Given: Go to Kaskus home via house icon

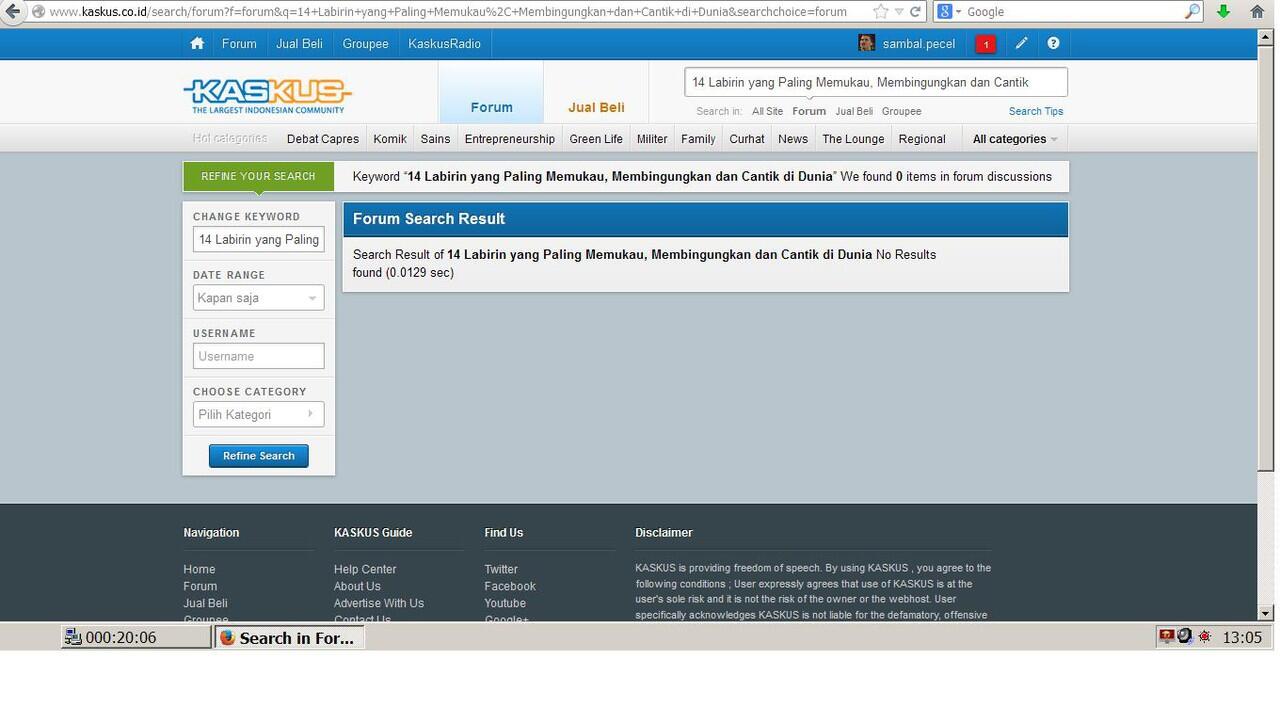Looking at the screenshot, I should pos(197,44).
